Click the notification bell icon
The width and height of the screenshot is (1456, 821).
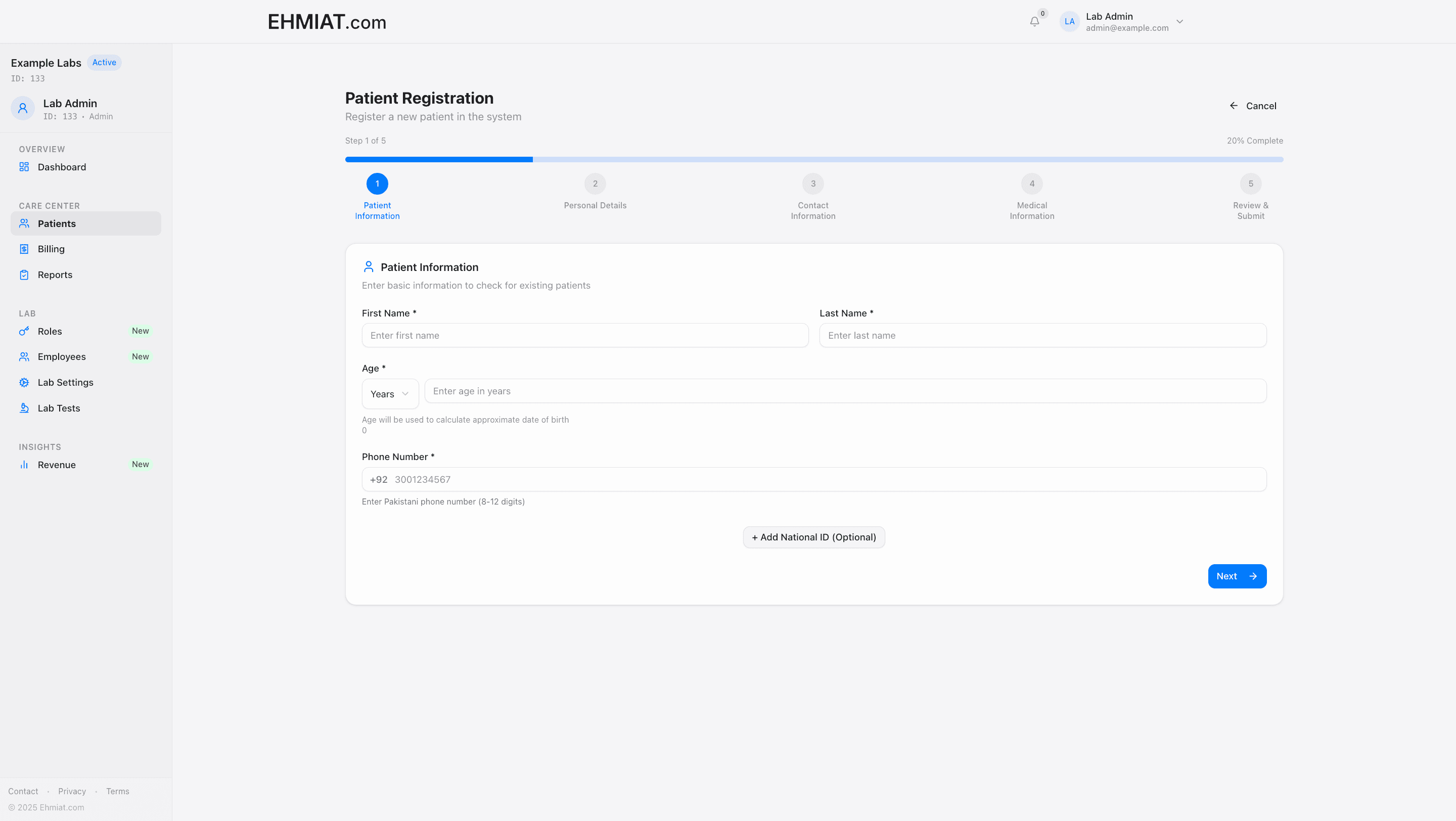tap(1034, 21)
